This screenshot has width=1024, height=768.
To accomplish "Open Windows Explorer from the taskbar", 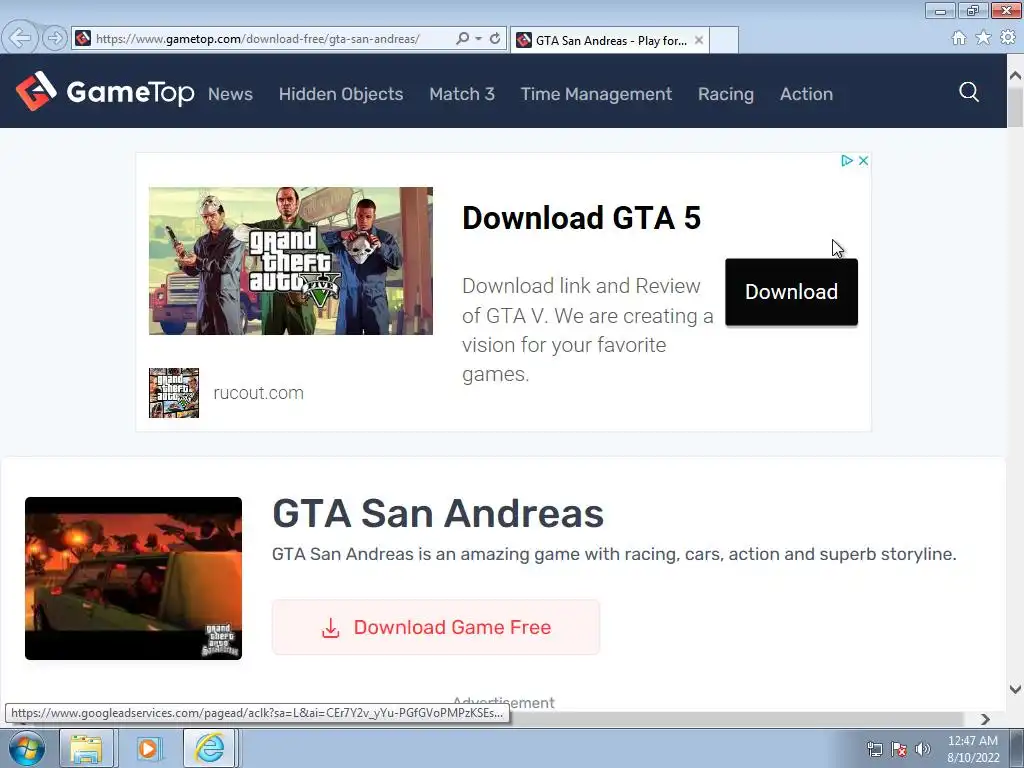I will [x=86, y=748].
